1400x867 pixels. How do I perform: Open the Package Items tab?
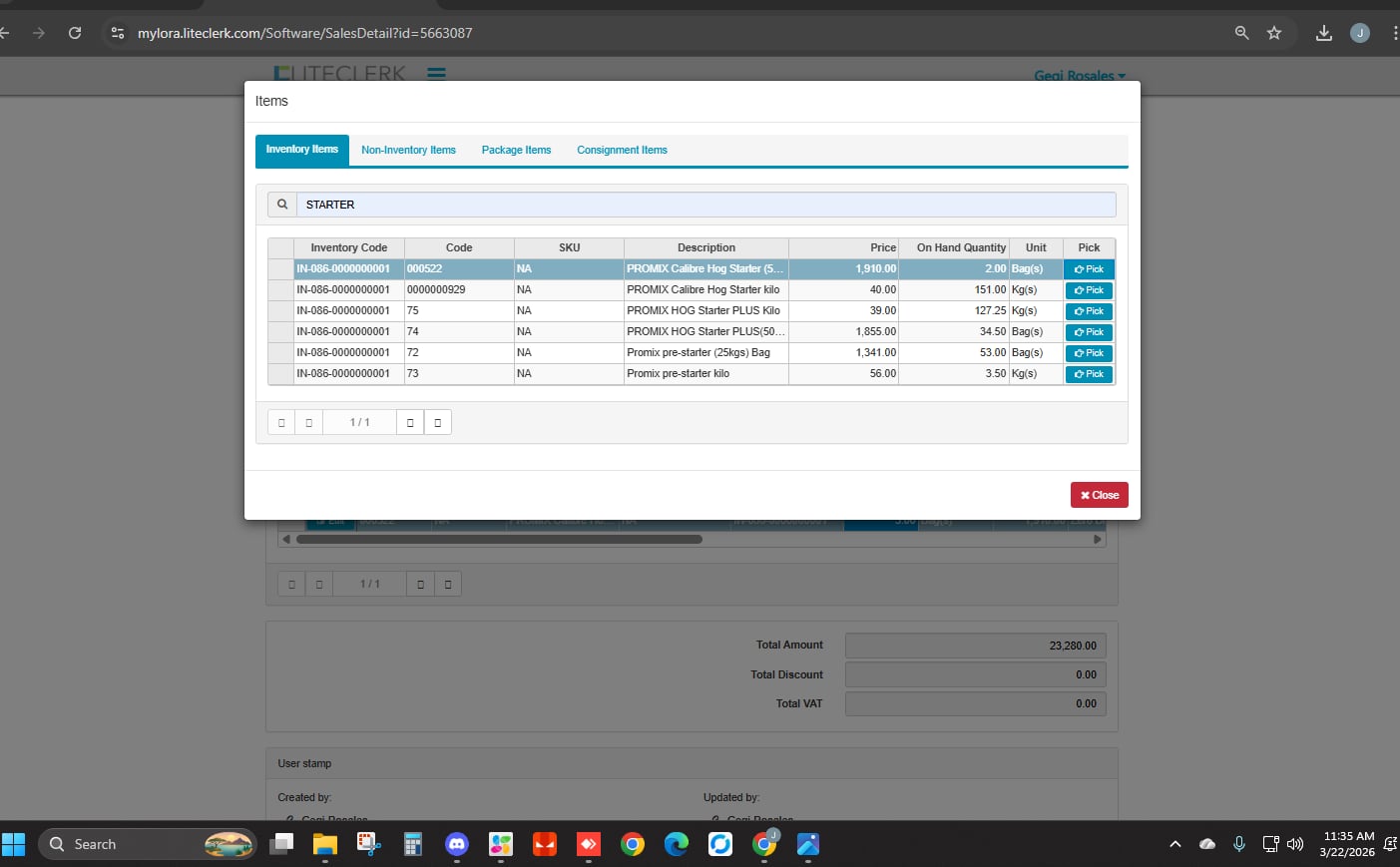point(516,150)
